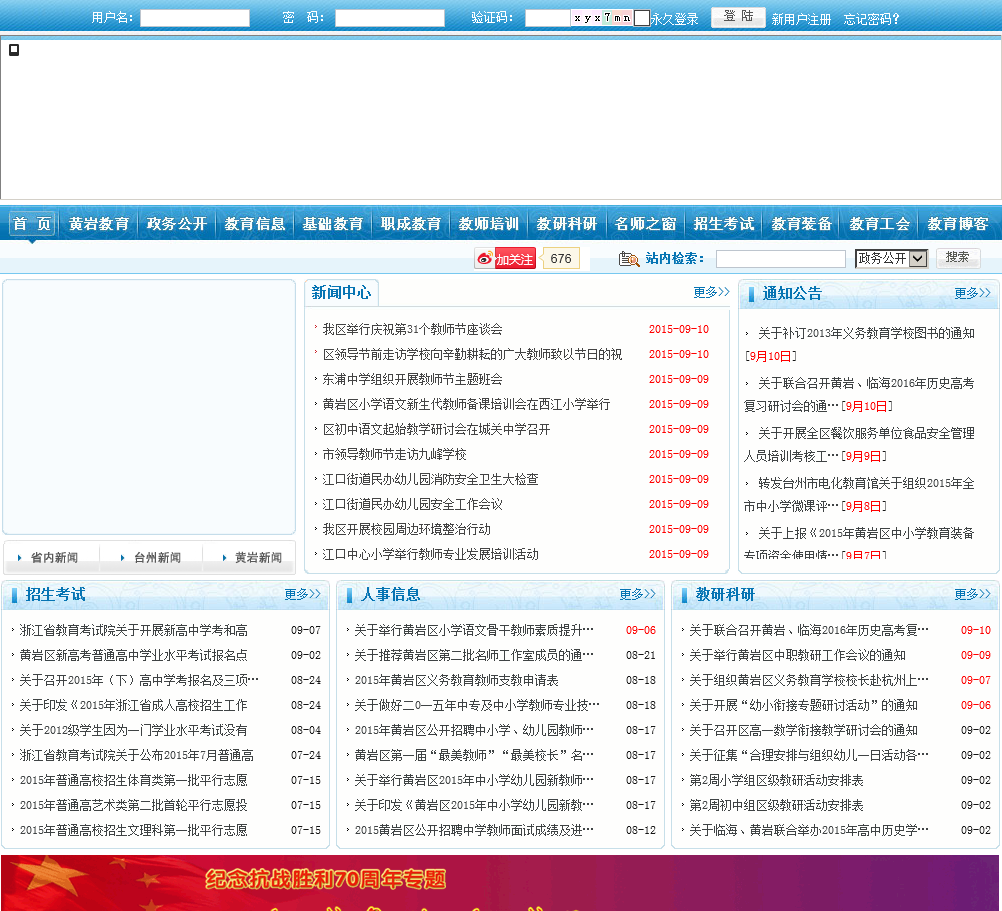Open the 教育工会 menu item
The width and height of the screenshot is (1002, 911).
coord(879,224)
